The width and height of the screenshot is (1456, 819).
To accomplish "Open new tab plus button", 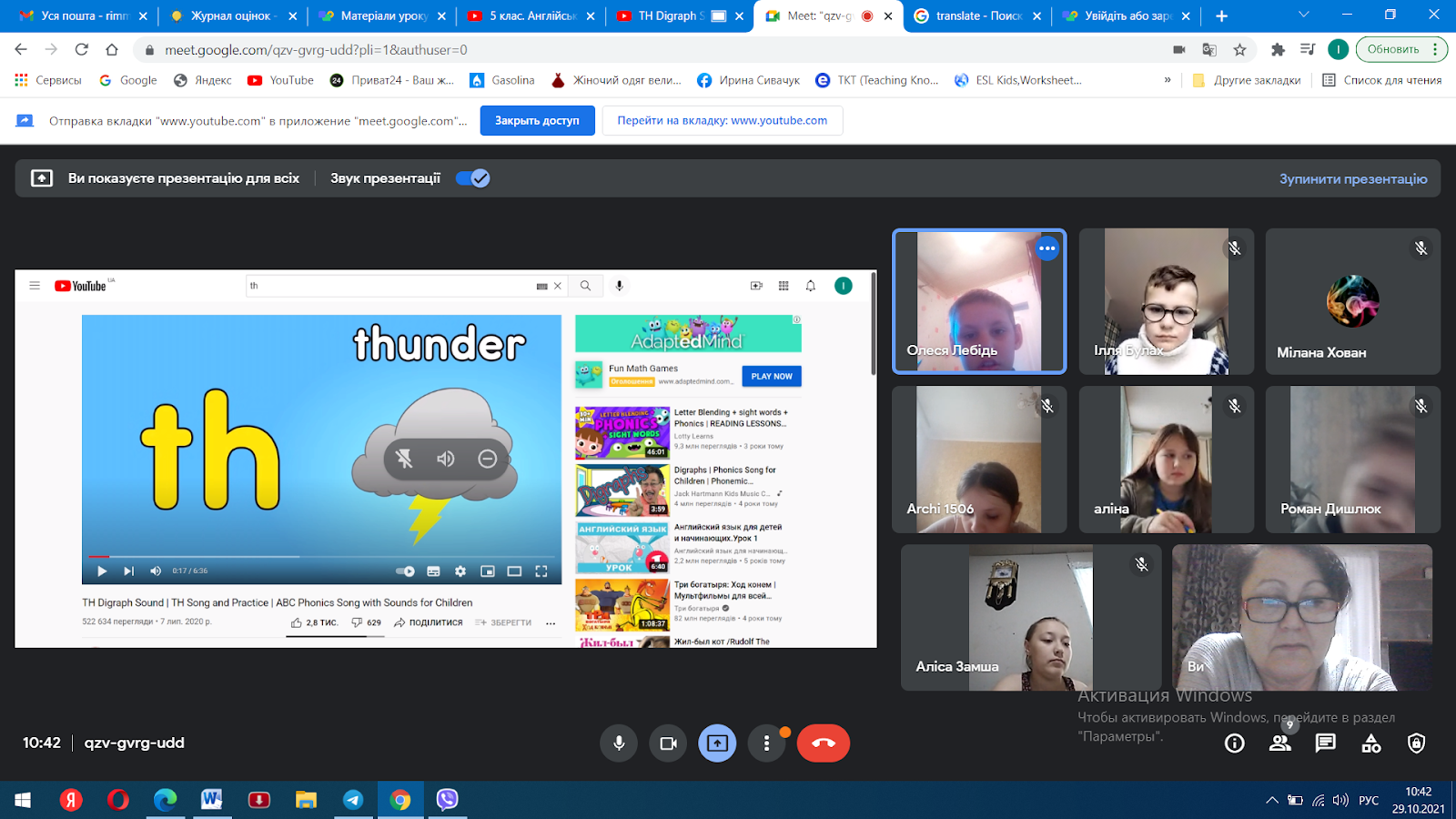I will pyautogui.click(x=1221, y=15).
